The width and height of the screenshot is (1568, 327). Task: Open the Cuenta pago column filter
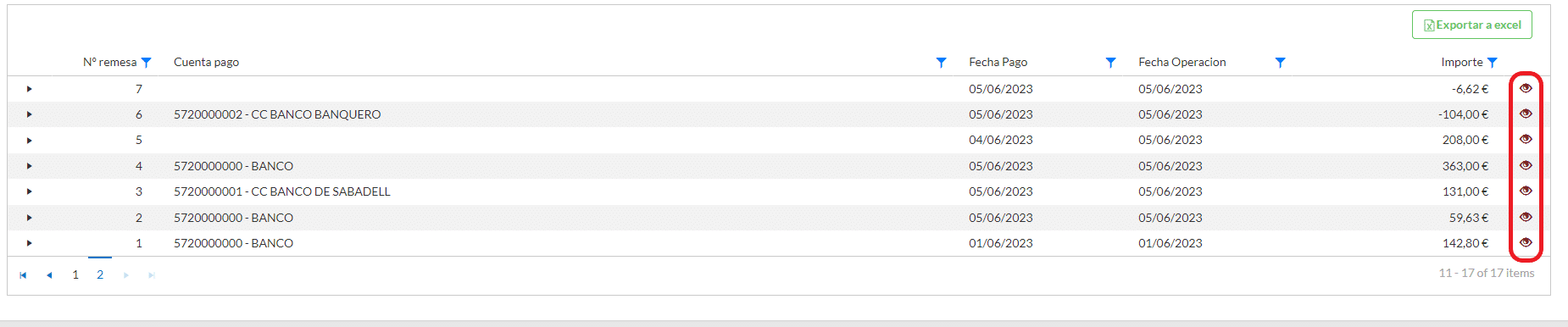pos(941,63)
